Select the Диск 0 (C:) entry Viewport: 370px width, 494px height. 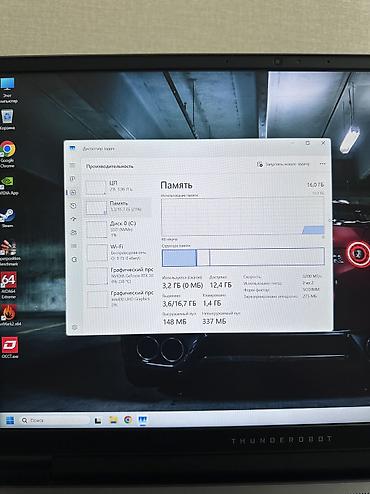pos(119,229)
